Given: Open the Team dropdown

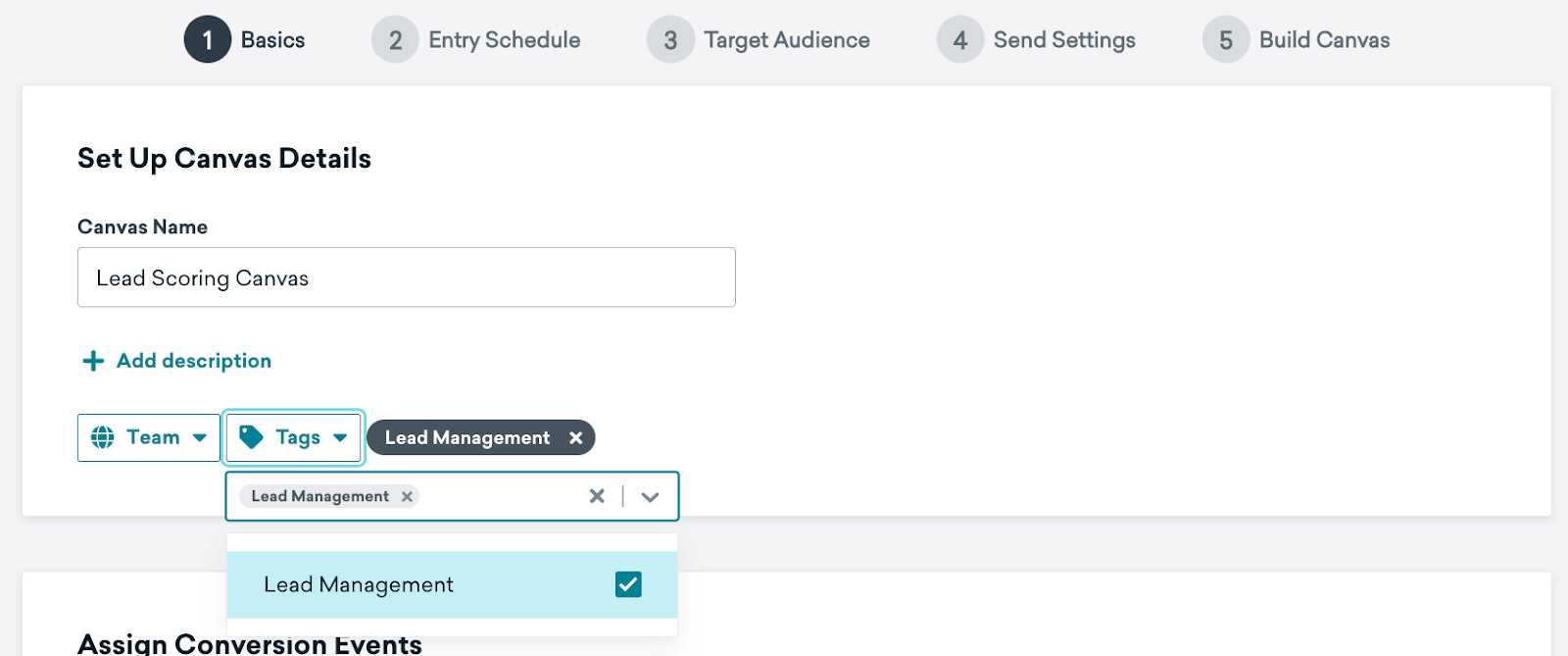Looking at the screenshot, I should (149, 437).
